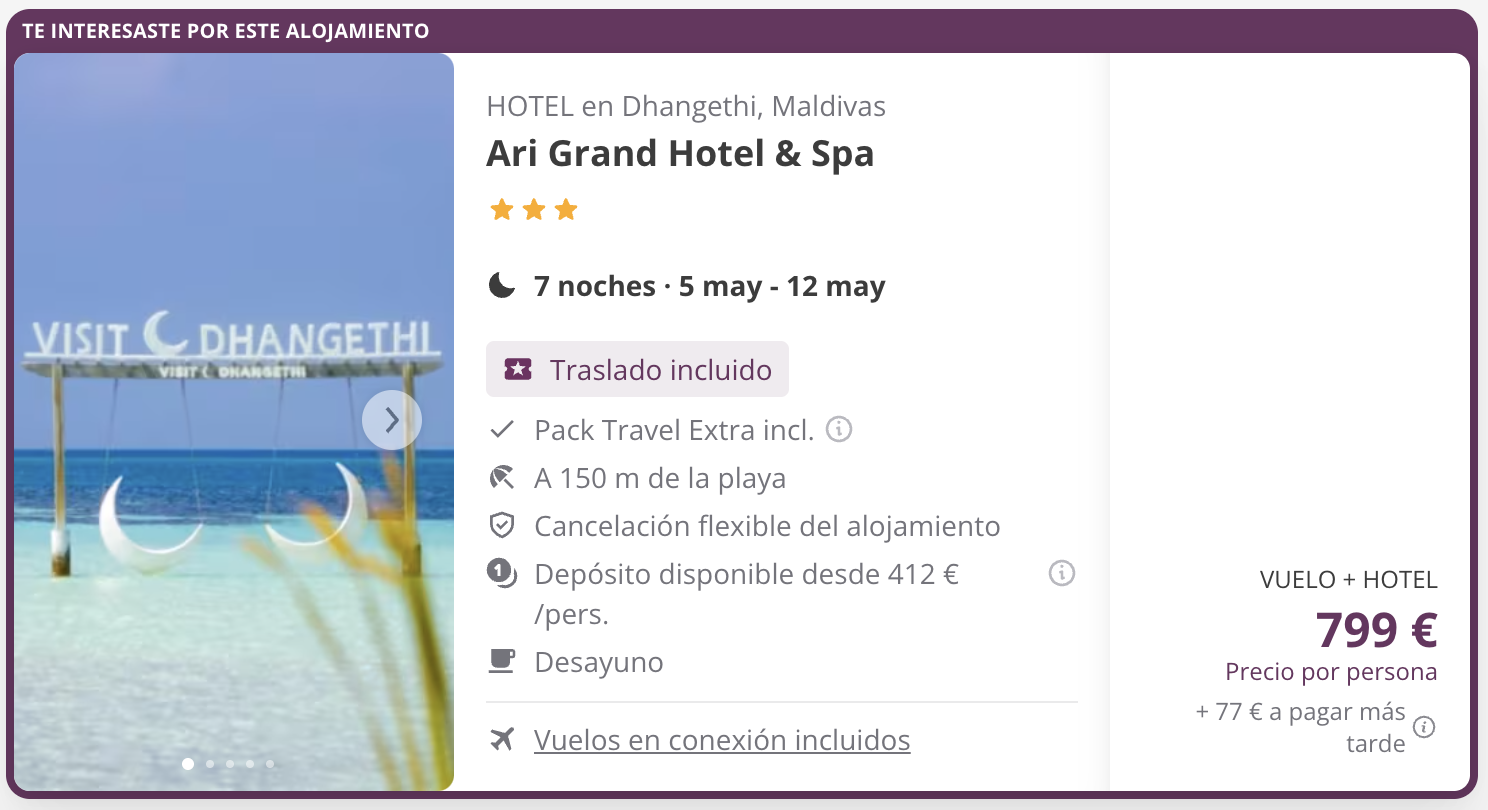This screenshot has height=810, width=1488.
Task: Click the checkmark beside Pack Travel Extra
Action: coord(502,430)
